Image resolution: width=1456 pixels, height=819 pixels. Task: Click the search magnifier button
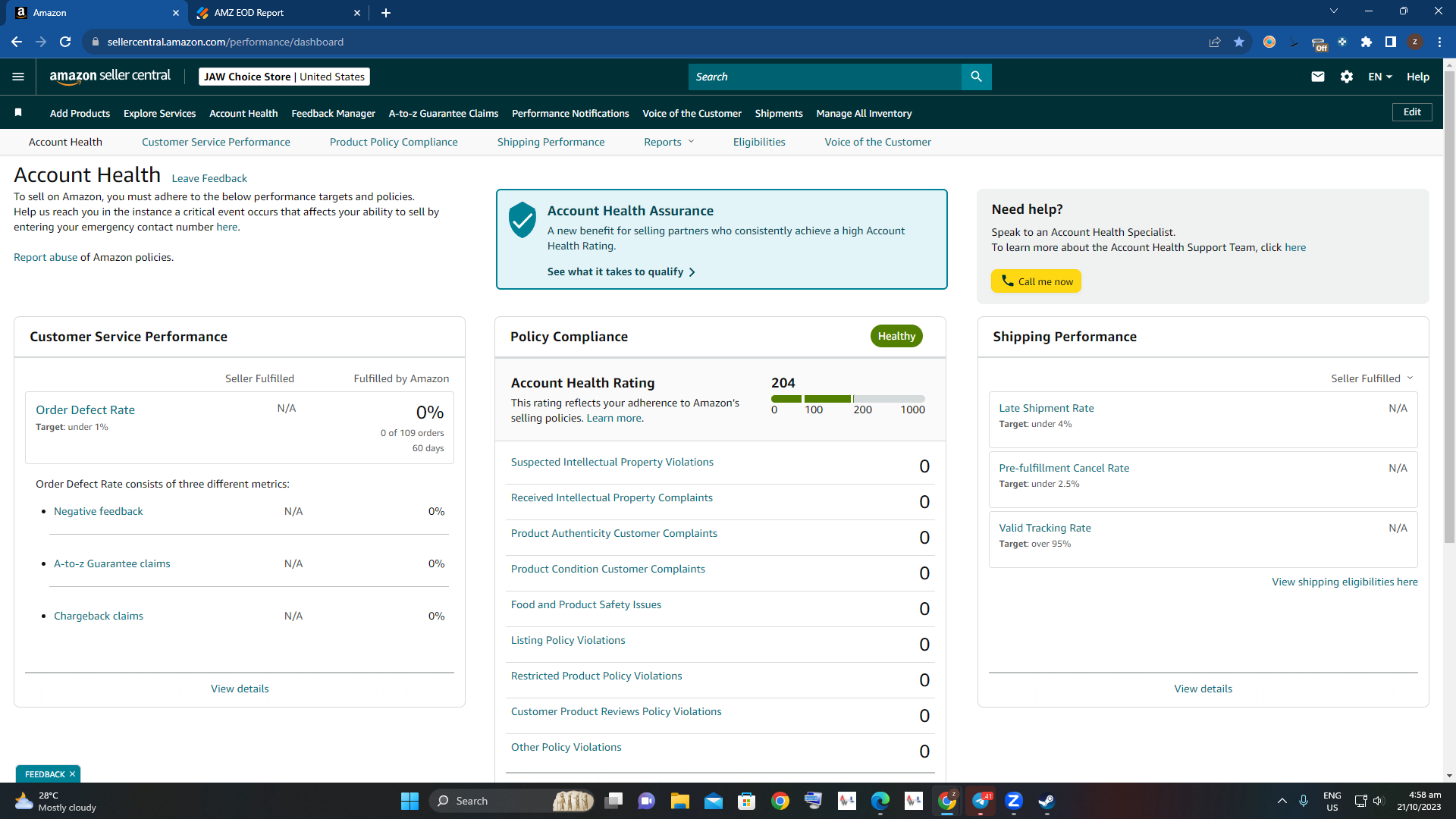click(976, 77)
